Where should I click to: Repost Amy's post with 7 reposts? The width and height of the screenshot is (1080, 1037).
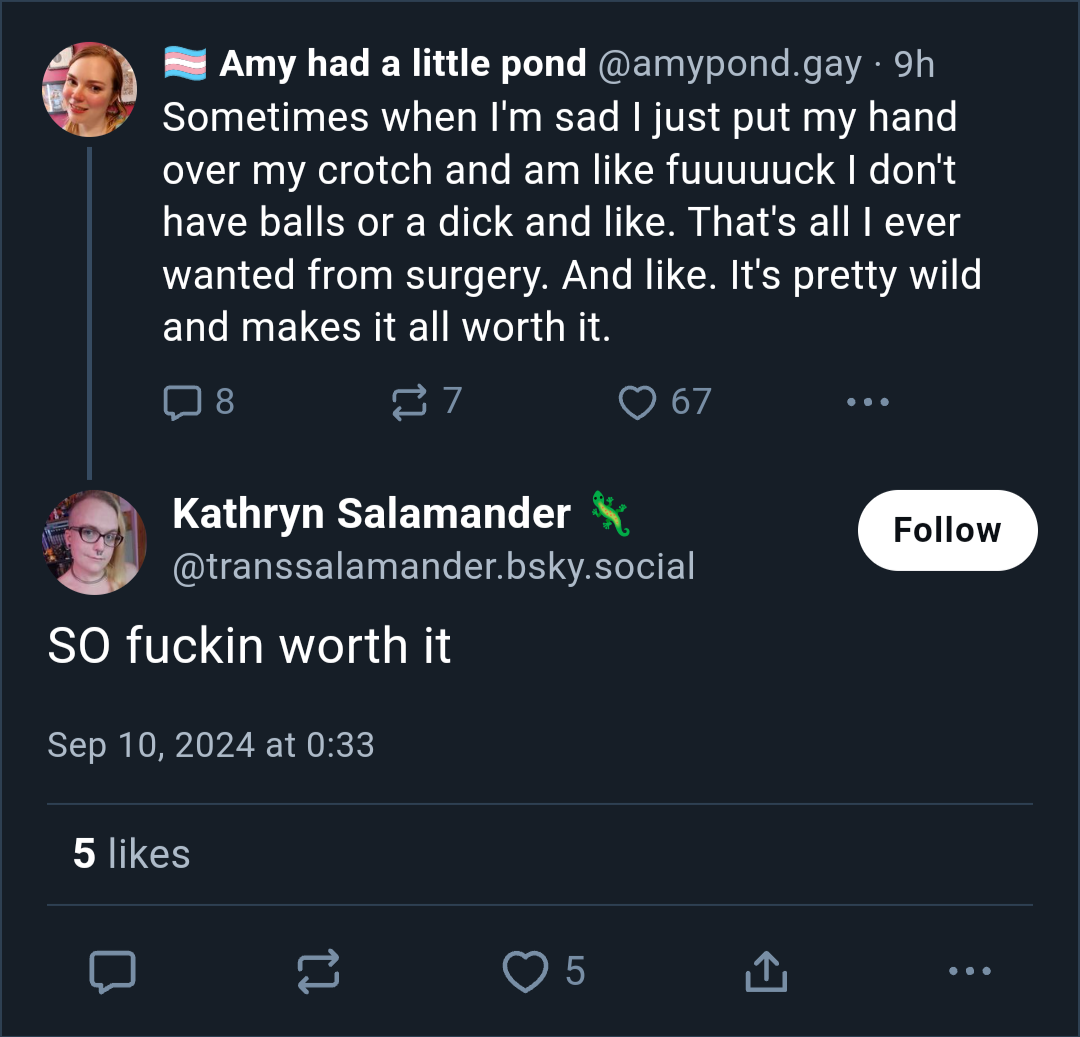410,402
